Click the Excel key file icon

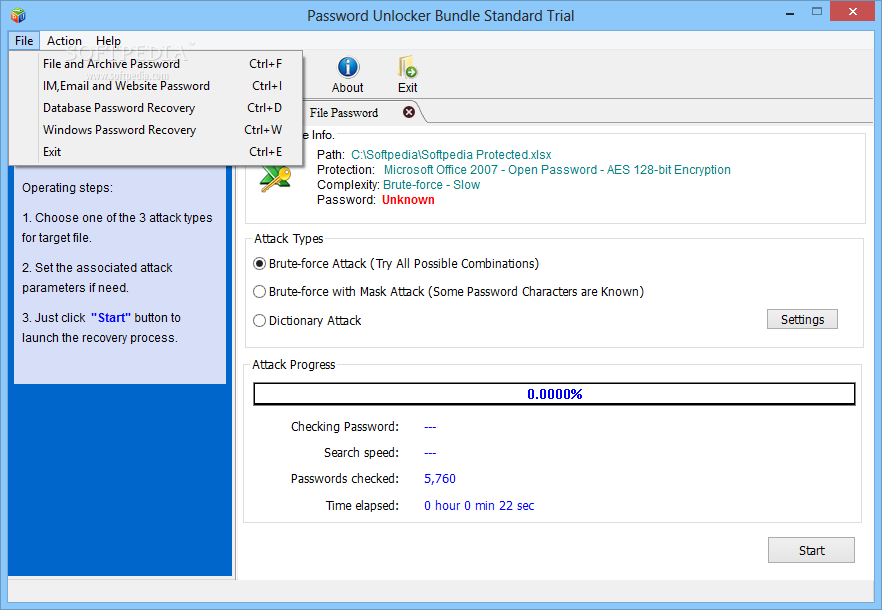pos(276,178)
